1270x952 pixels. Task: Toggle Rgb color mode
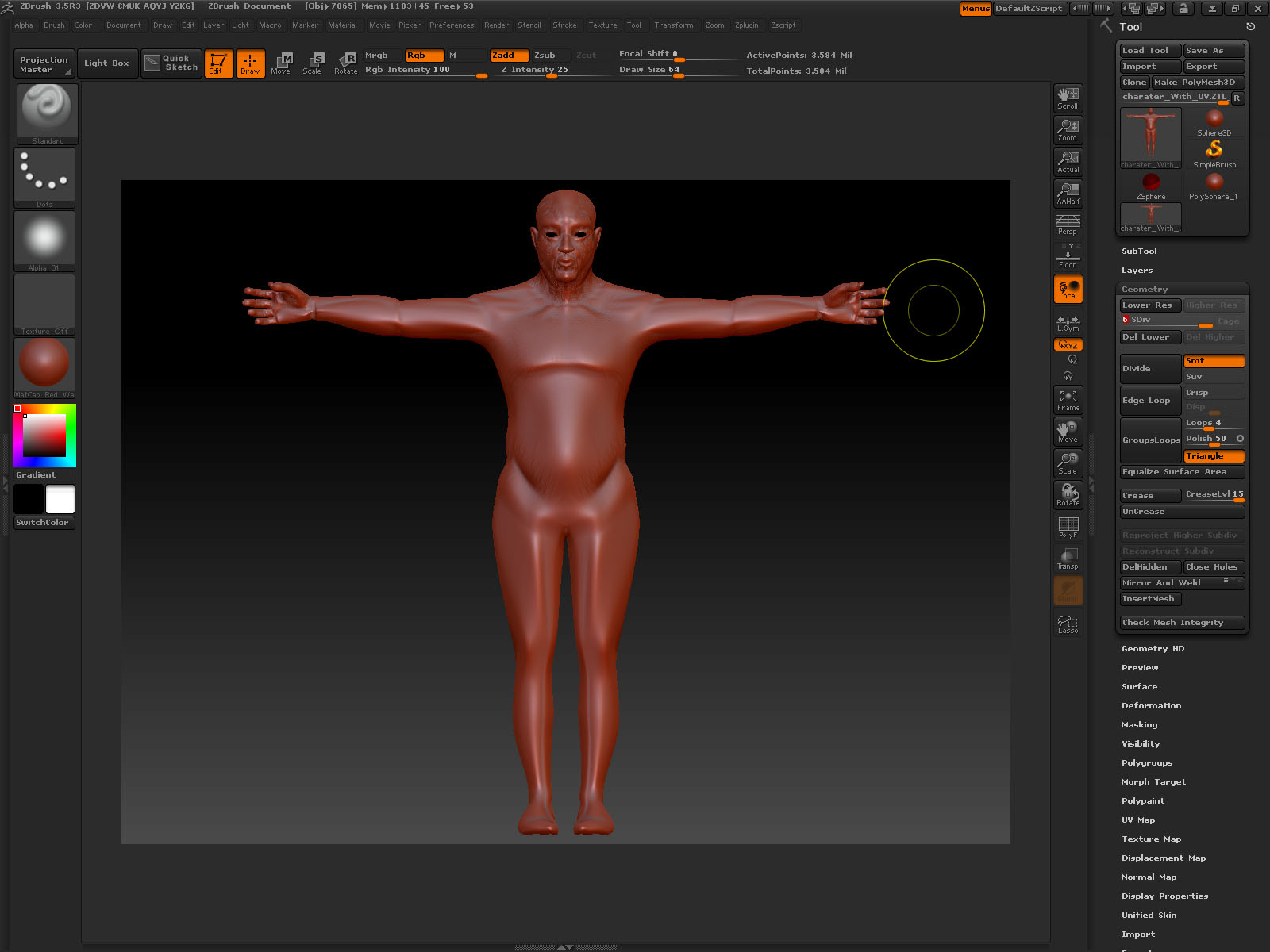coord(424,56)
